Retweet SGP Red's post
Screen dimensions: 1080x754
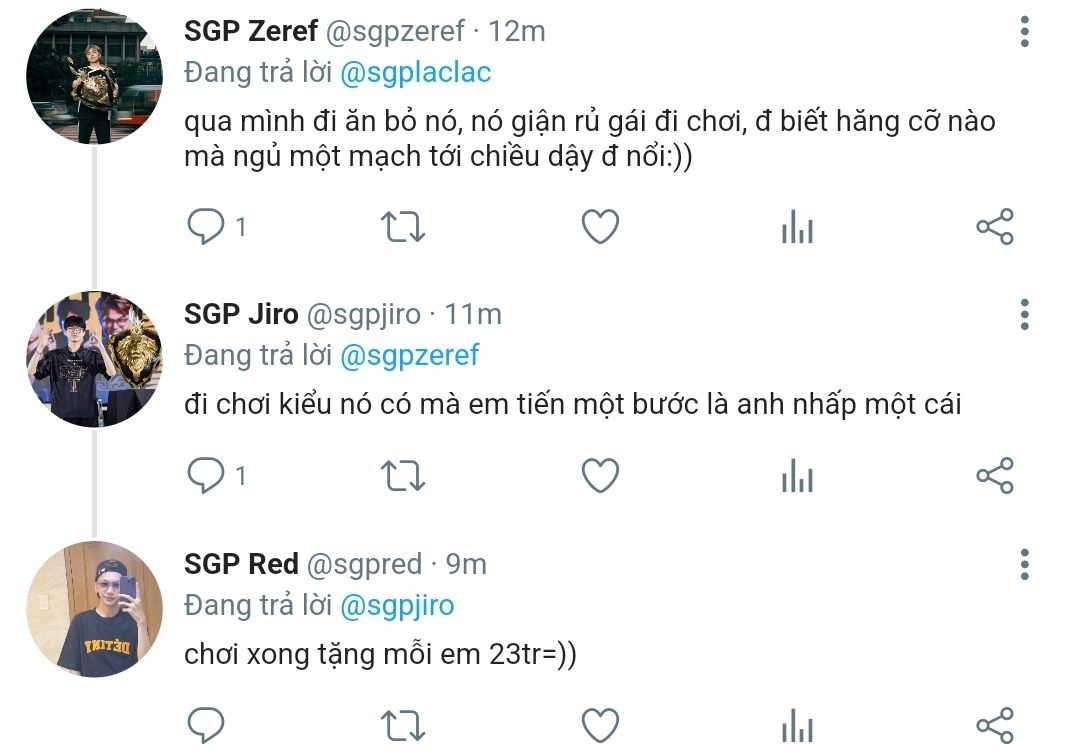pyautogui.click(x=403, y=726)
